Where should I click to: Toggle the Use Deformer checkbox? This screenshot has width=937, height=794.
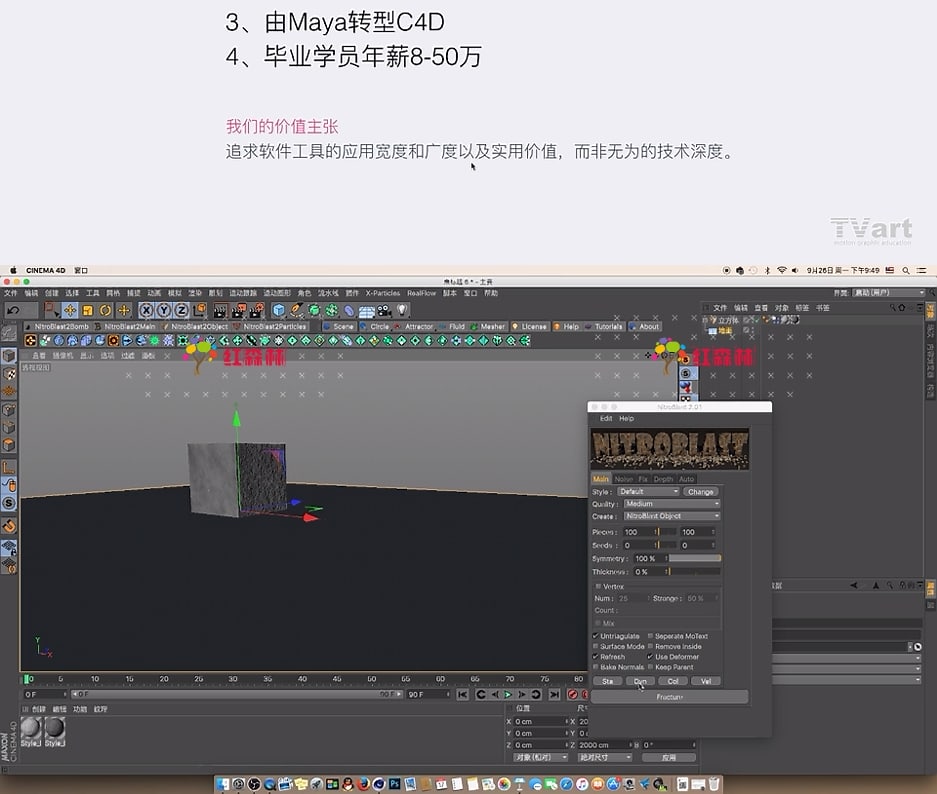tap(650, 657)
